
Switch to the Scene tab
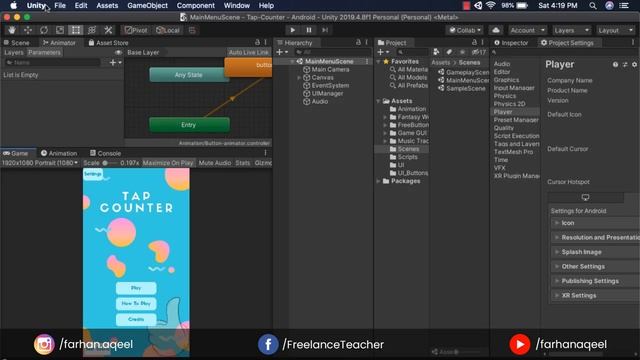(x=17, y=43)
